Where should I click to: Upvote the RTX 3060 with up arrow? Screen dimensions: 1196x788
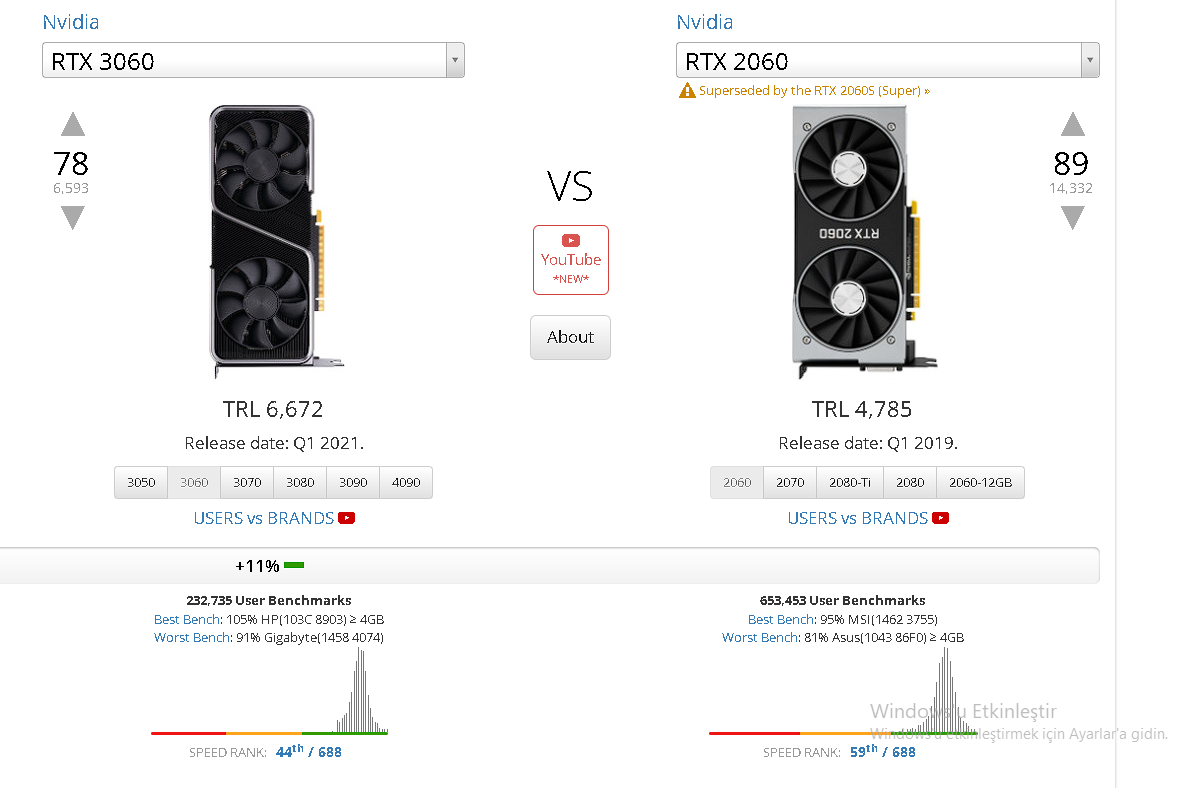coord(73,125)
